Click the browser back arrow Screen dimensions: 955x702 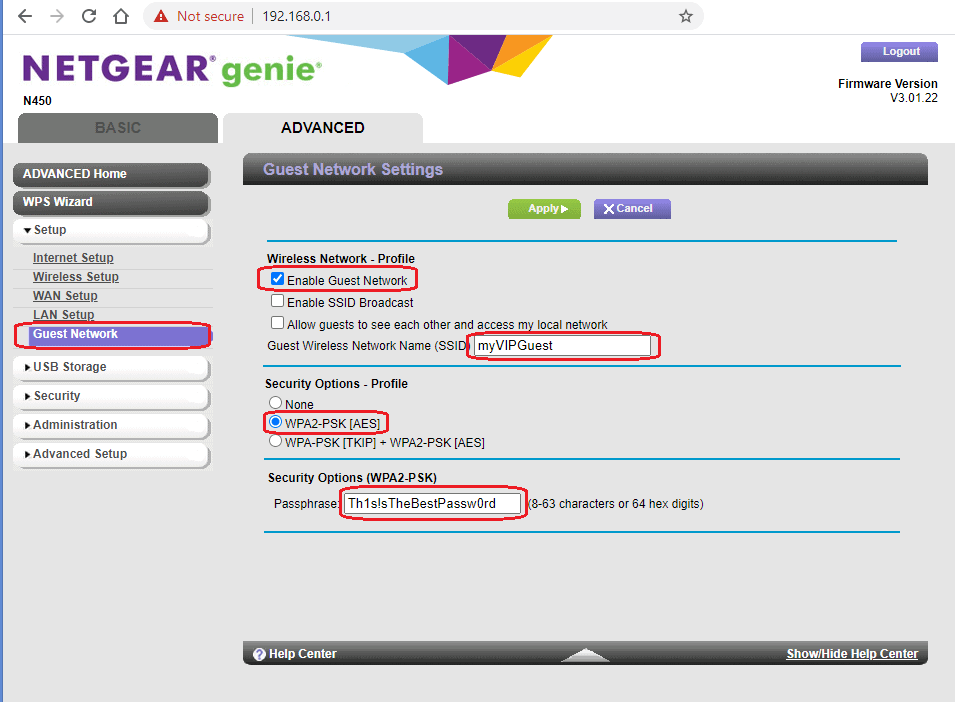(24, 16)
